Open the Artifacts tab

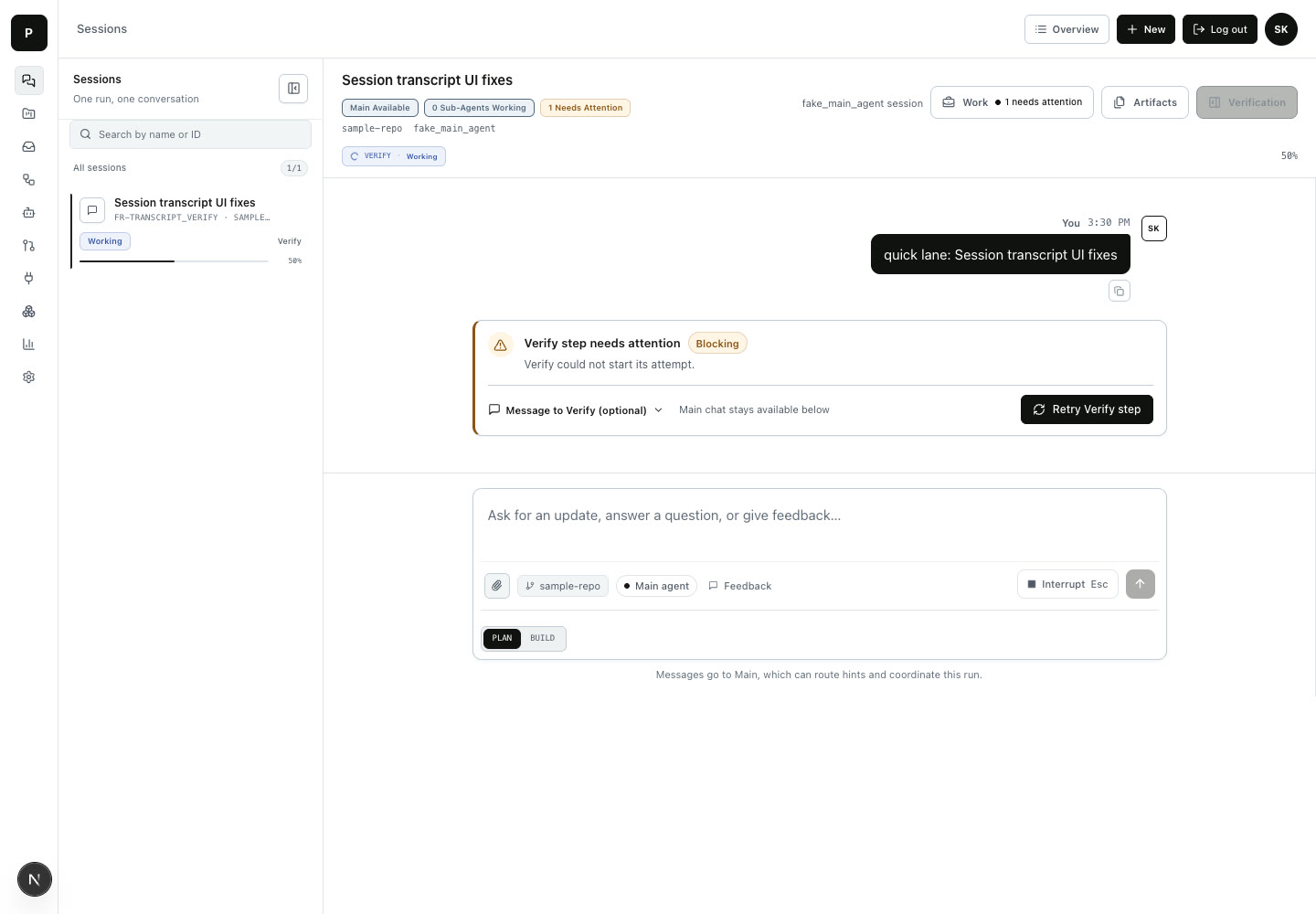point(1145,102)
